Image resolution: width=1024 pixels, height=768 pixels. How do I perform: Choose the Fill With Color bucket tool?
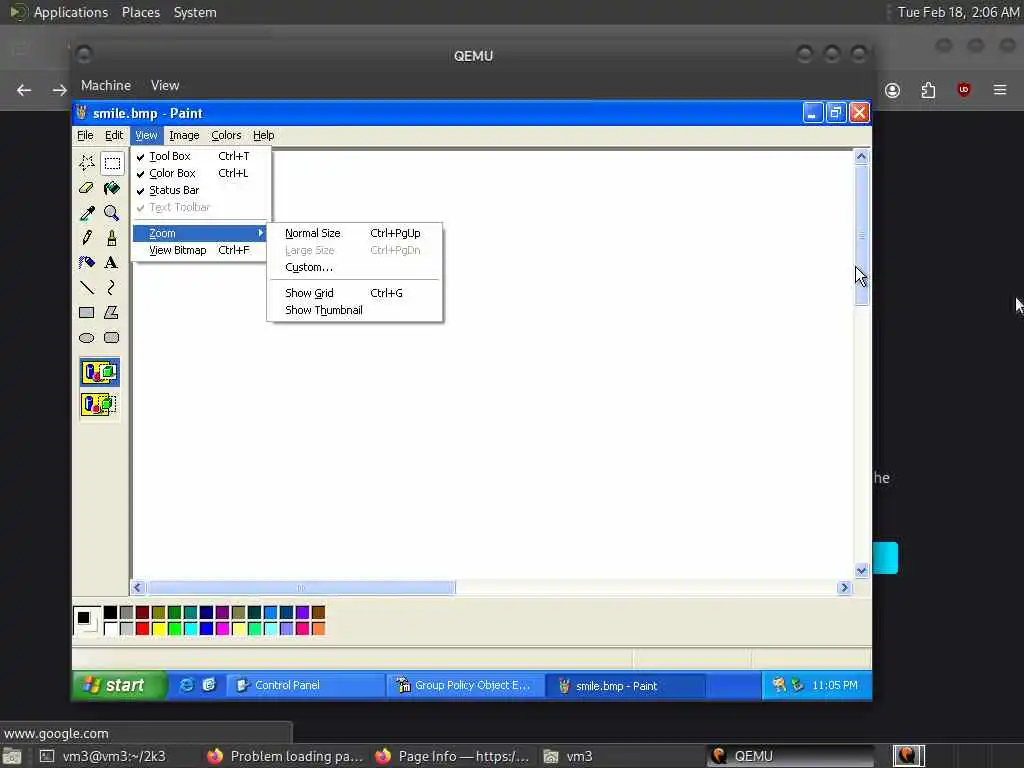112,188
